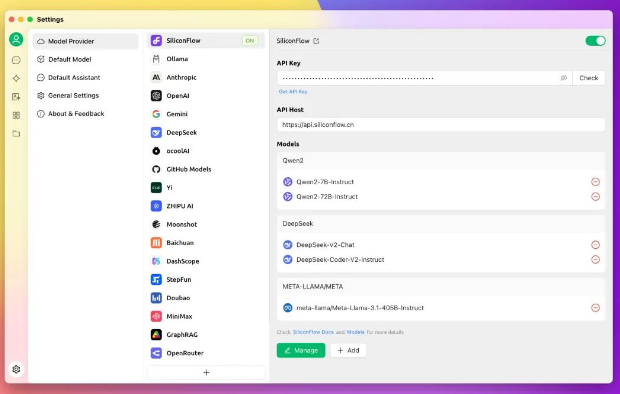Screen dimensions: 620x394
Task: Select the ZHIPU AI provider
Action: pyautogui.click(x=206, y=206)
